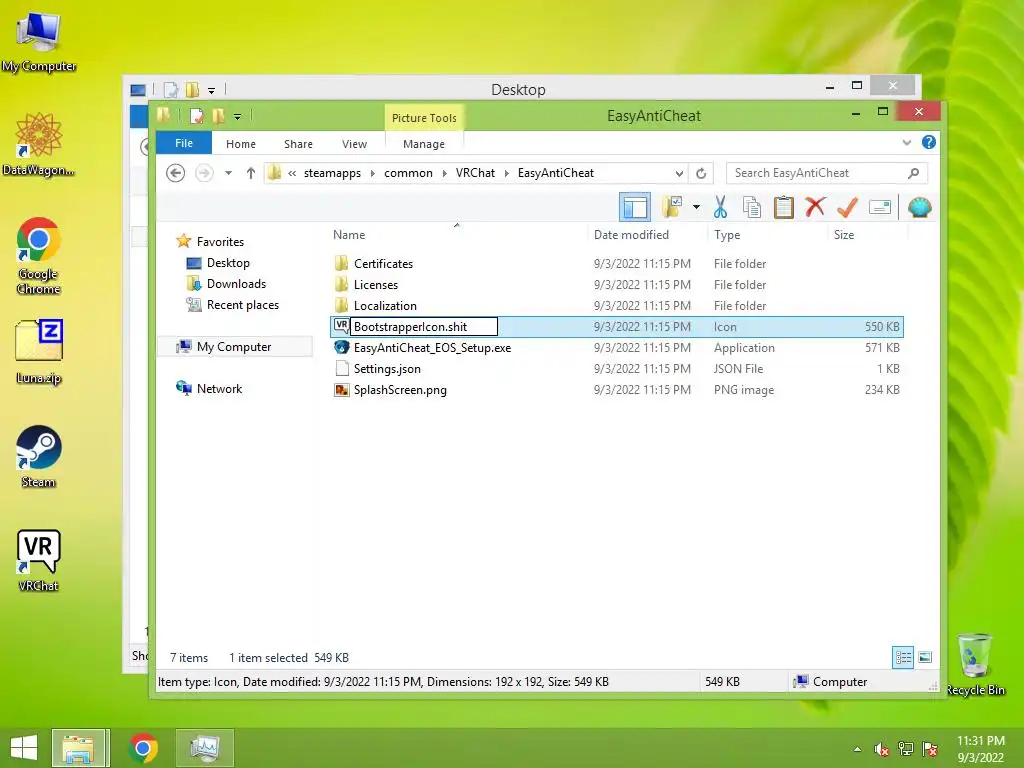Select the Settings.json file
This screenshot has width=1024, height=768.
[x=387, y=369]
